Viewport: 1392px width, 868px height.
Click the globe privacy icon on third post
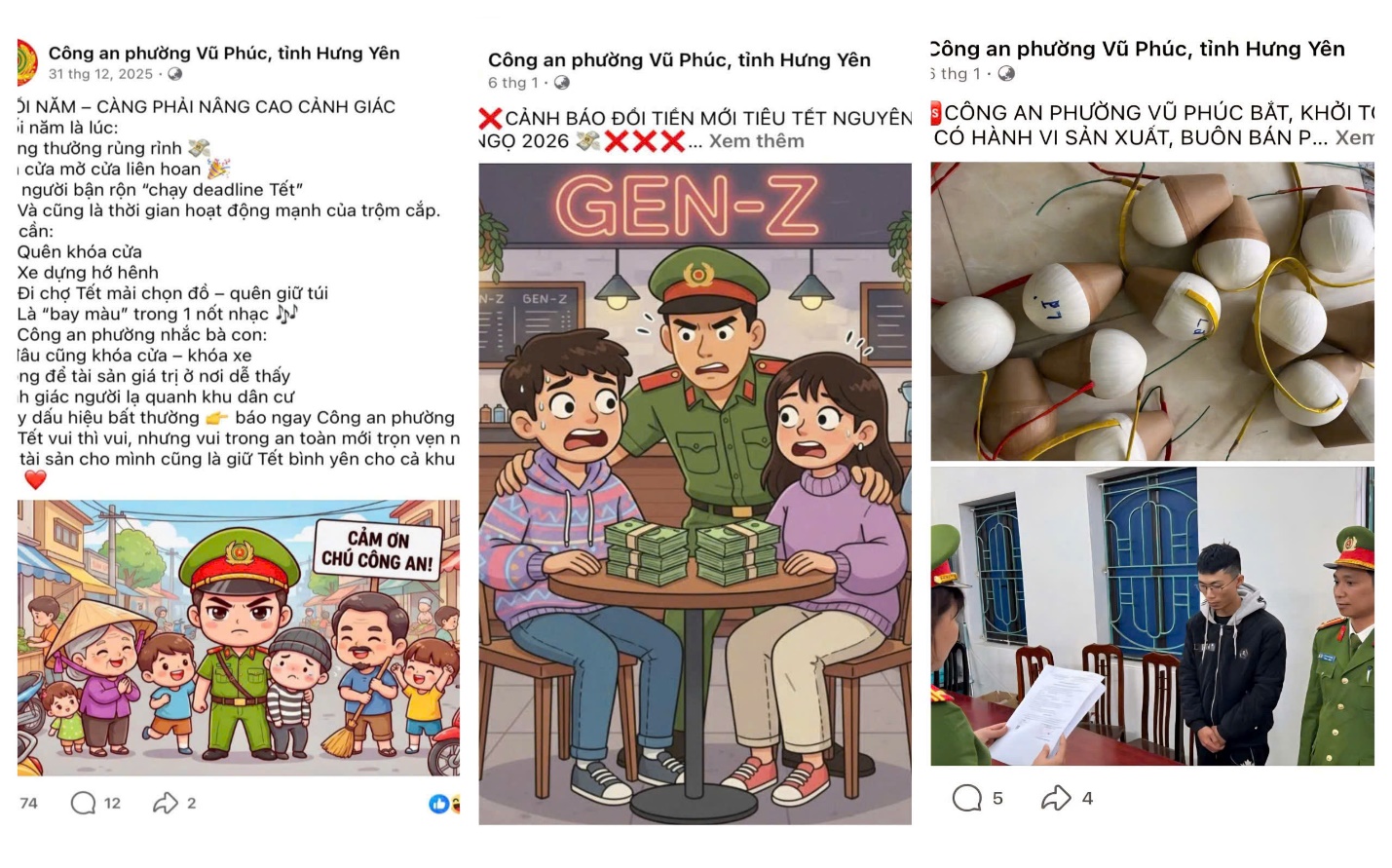(1006, 73)
